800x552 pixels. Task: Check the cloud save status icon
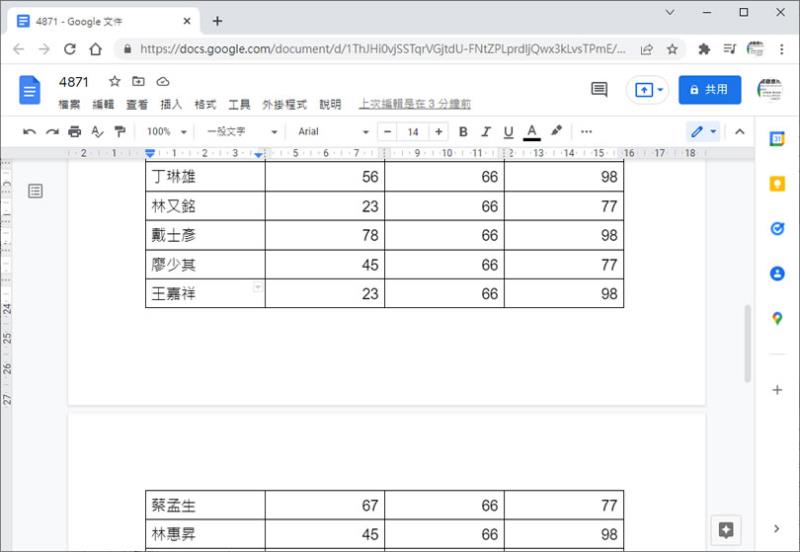[163, 81]
